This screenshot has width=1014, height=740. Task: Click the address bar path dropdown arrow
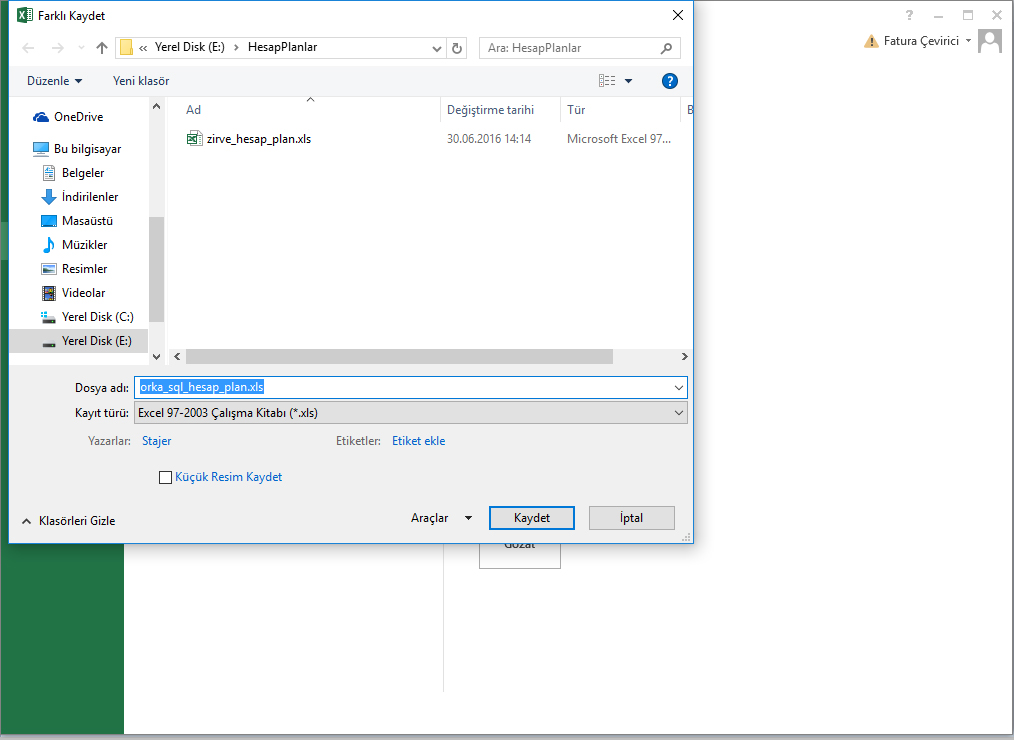click(x=437, y=48)
